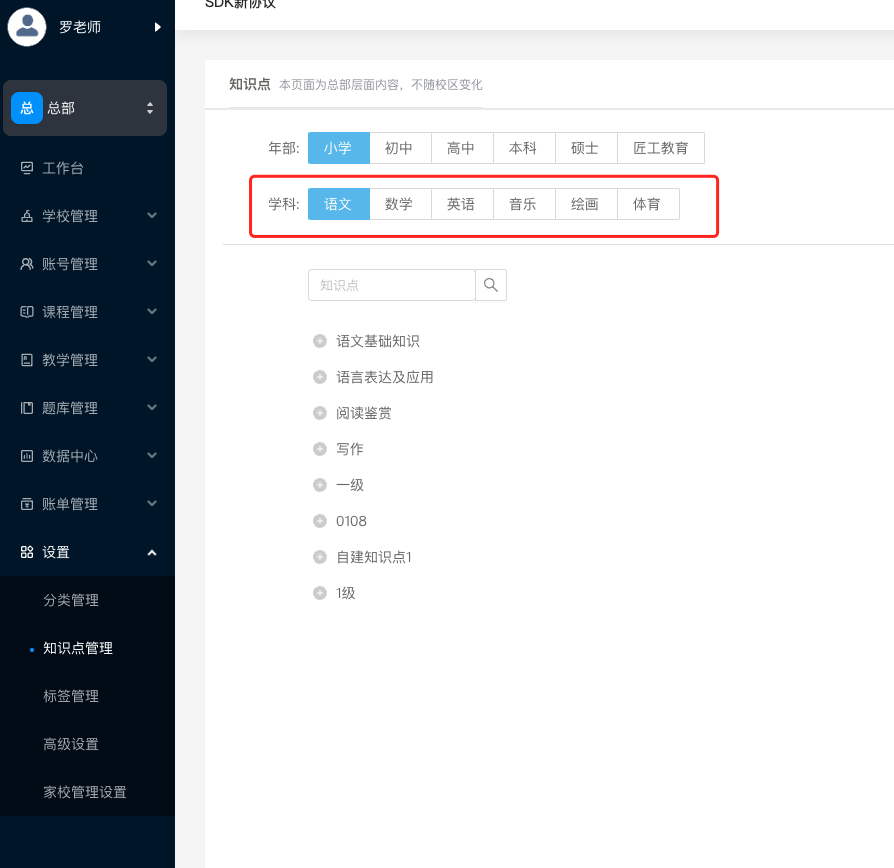Select the 0108 tree label
Viewport: 894px width, 868px height.
point(351,521)
